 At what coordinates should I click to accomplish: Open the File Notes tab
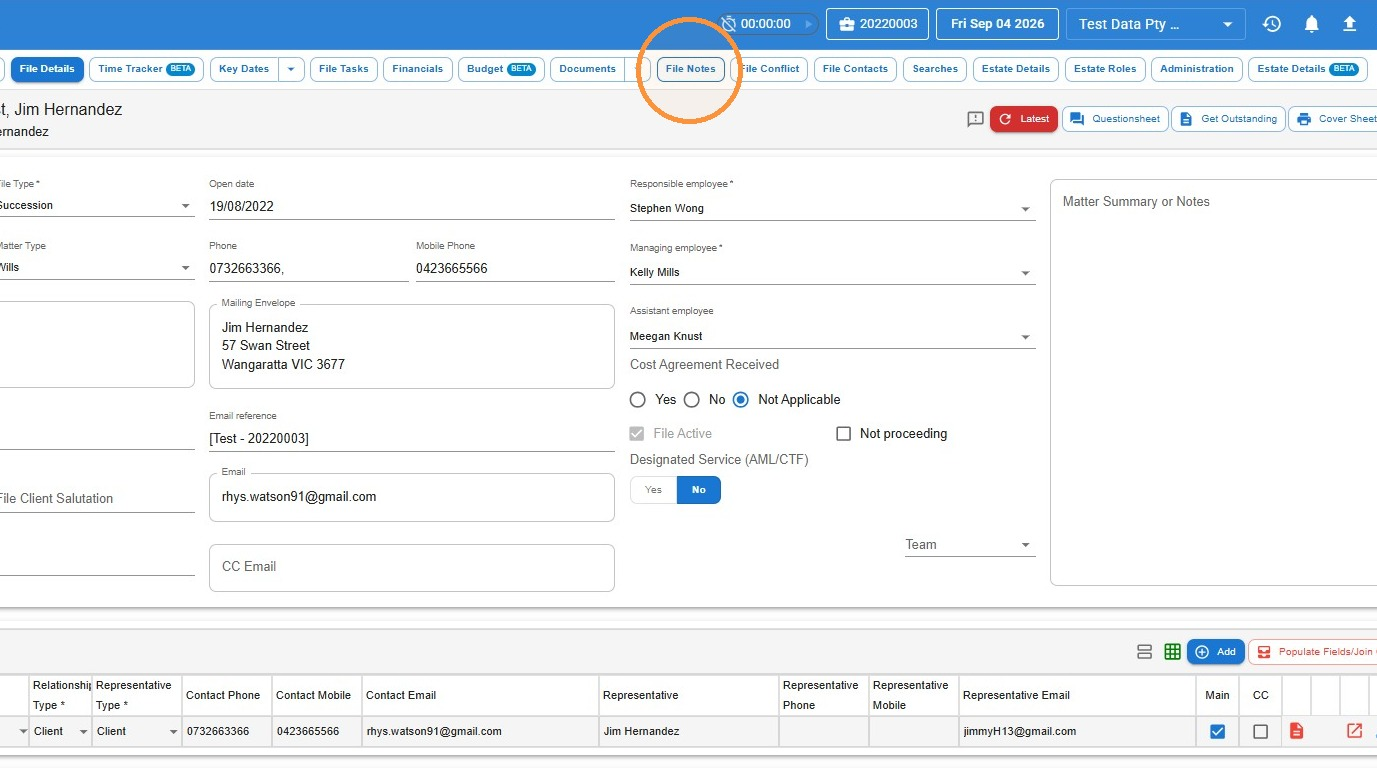click(690, 69)
